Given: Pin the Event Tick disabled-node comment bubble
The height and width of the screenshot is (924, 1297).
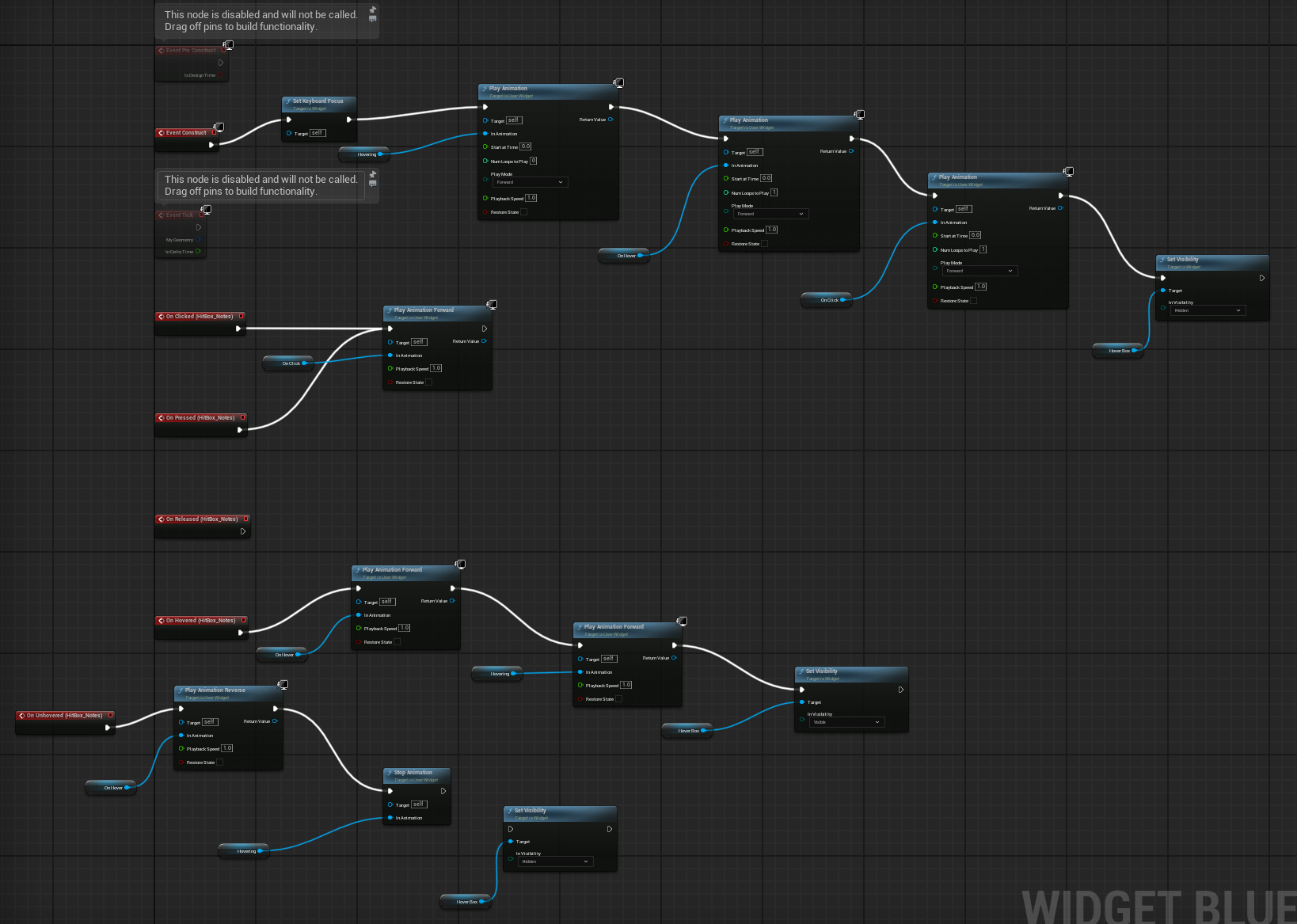Looking at the screenshot, I should [x=373, y=175].
